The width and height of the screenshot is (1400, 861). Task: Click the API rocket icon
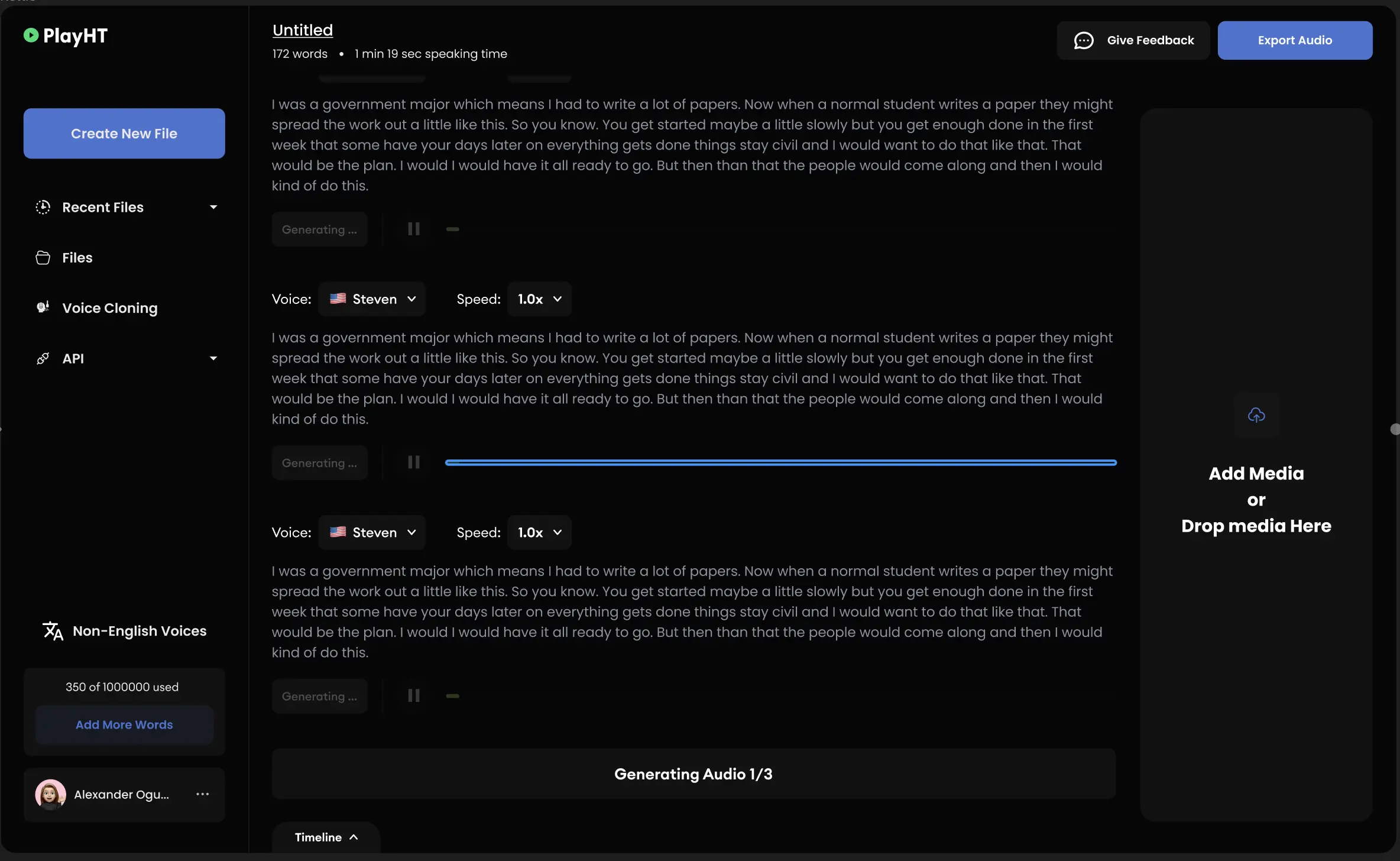point(41,358)
